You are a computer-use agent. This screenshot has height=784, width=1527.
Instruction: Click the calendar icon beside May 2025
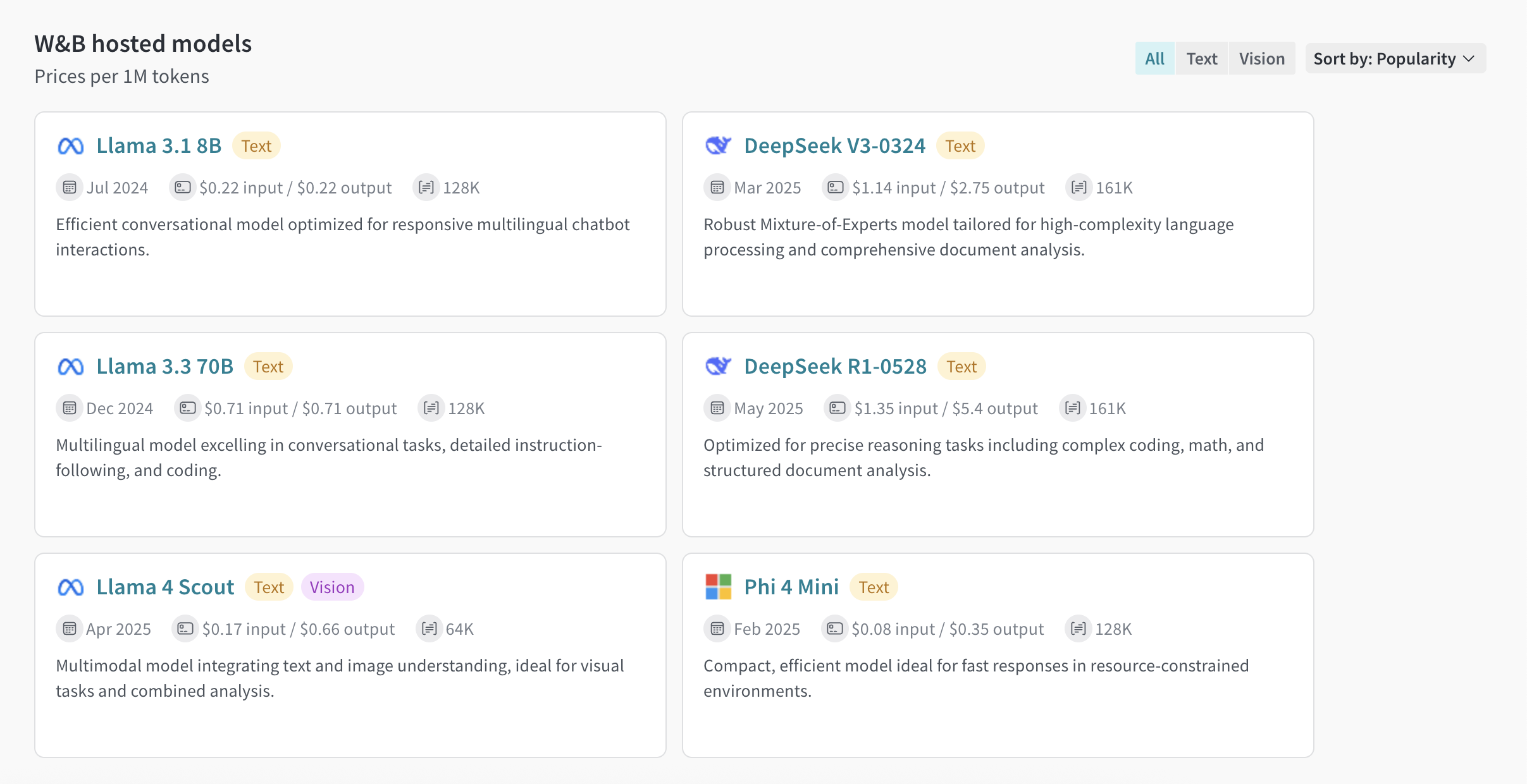click(717, 408)
